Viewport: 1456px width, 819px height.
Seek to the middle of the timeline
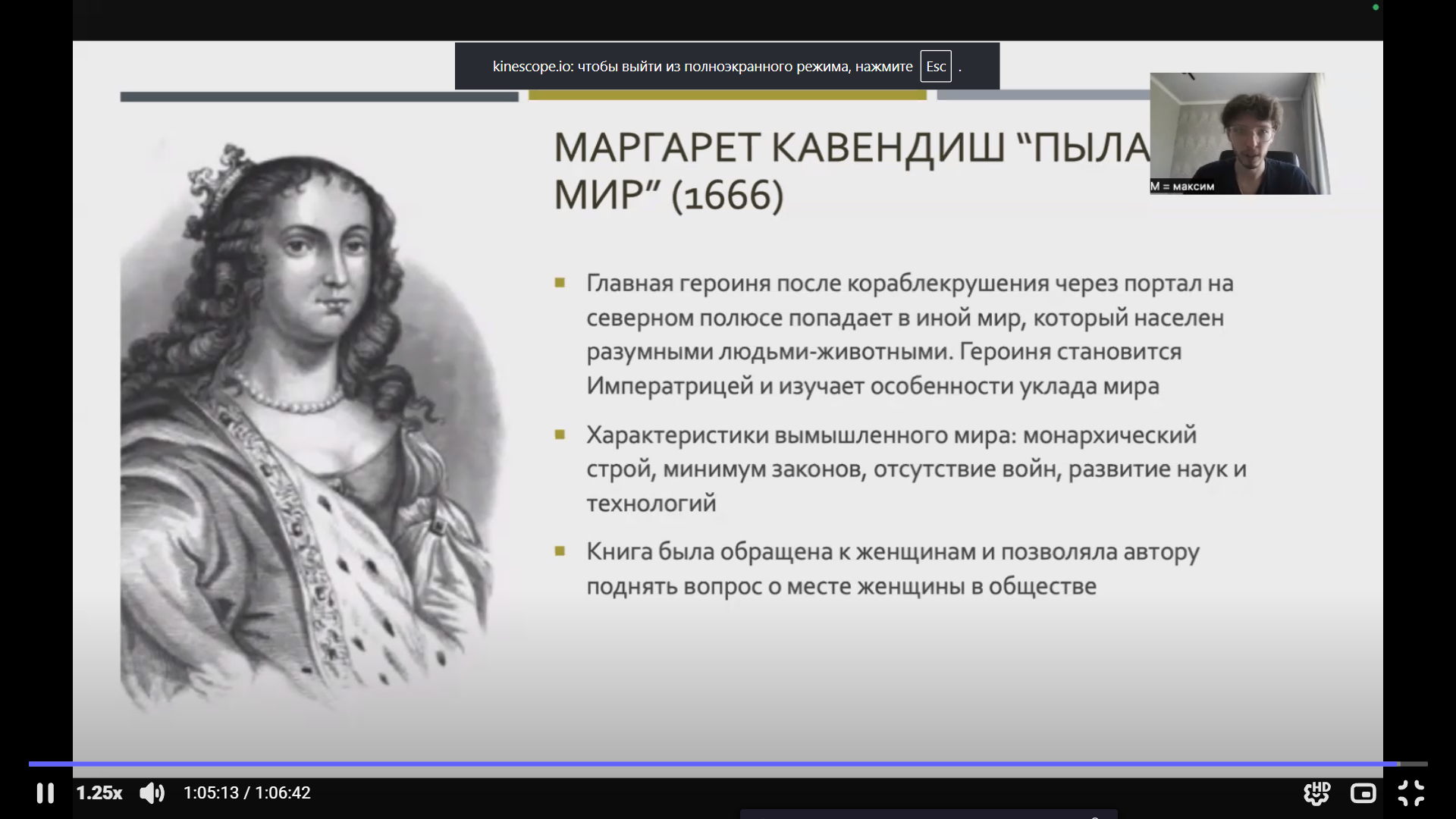coord(728,764)
